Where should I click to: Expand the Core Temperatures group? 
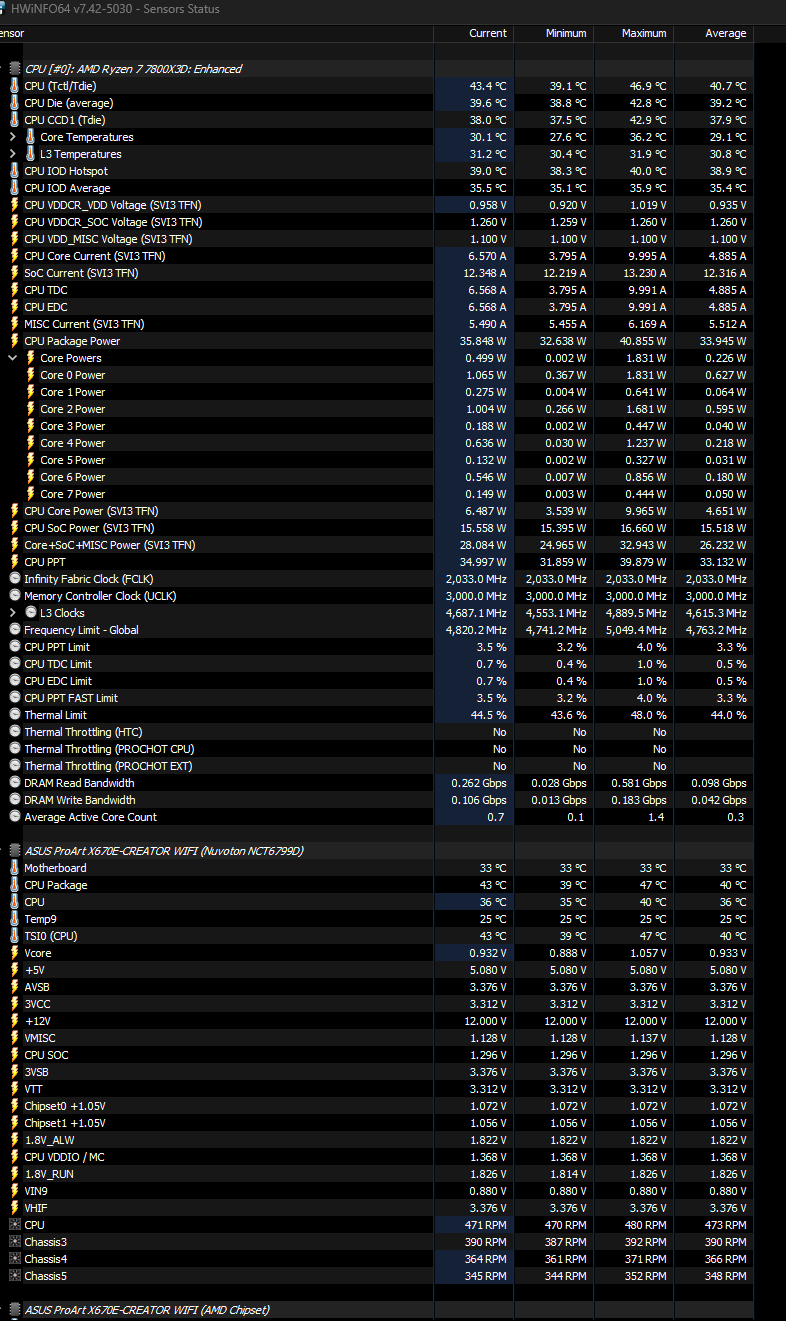coord(13,137)
